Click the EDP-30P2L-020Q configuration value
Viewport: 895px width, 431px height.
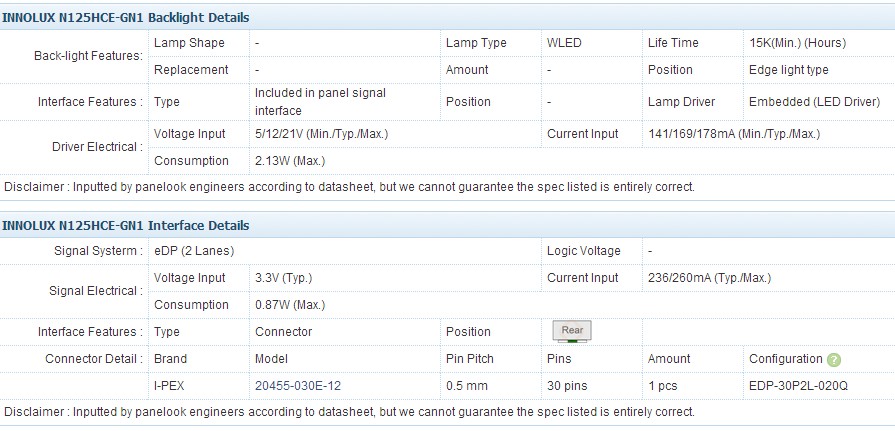point(799,386)
